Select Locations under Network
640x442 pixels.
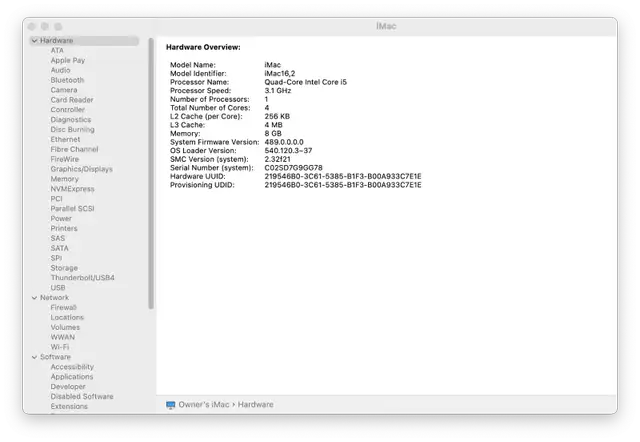pos(67,318)
